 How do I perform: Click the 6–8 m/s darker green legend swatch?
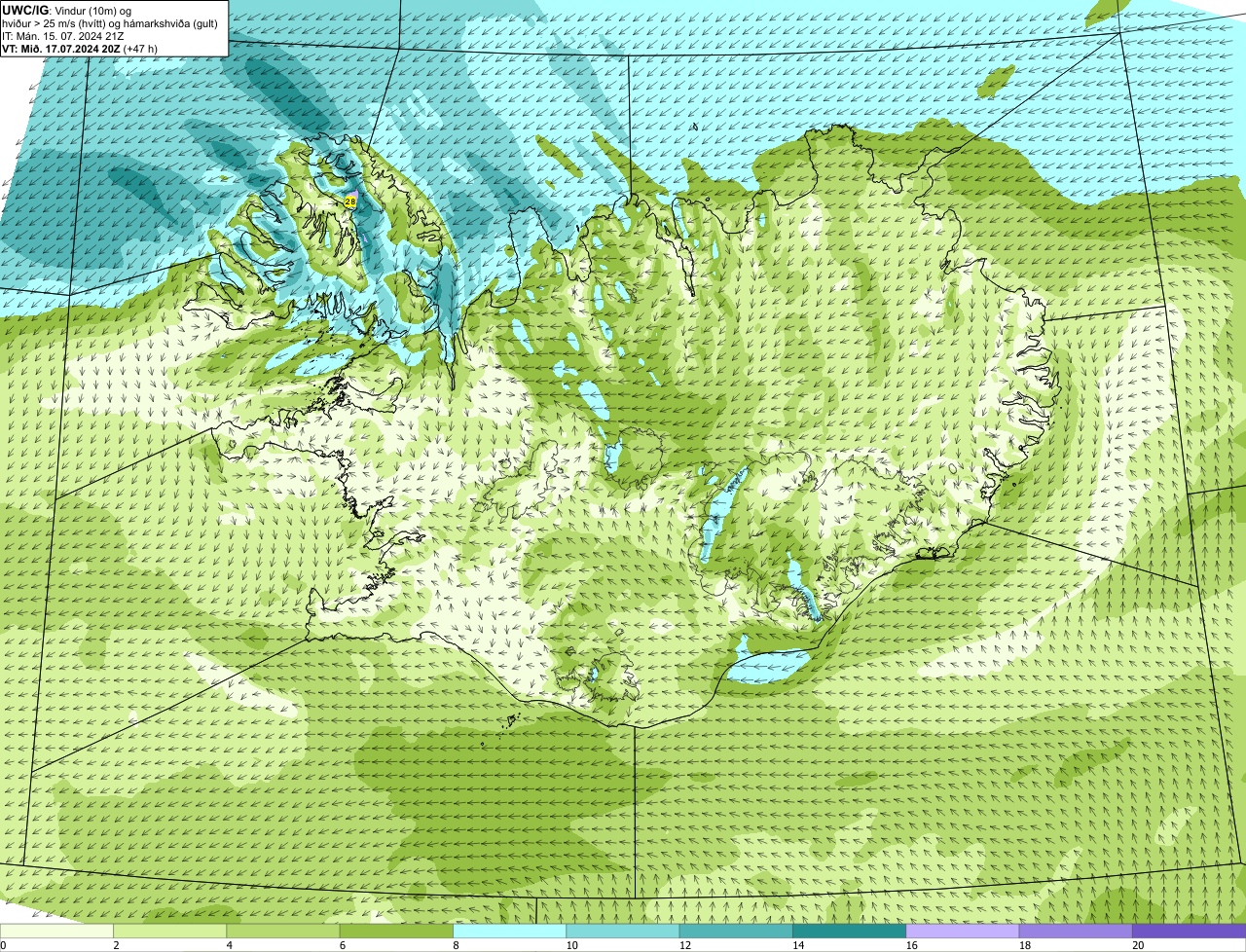click(396, 931)
